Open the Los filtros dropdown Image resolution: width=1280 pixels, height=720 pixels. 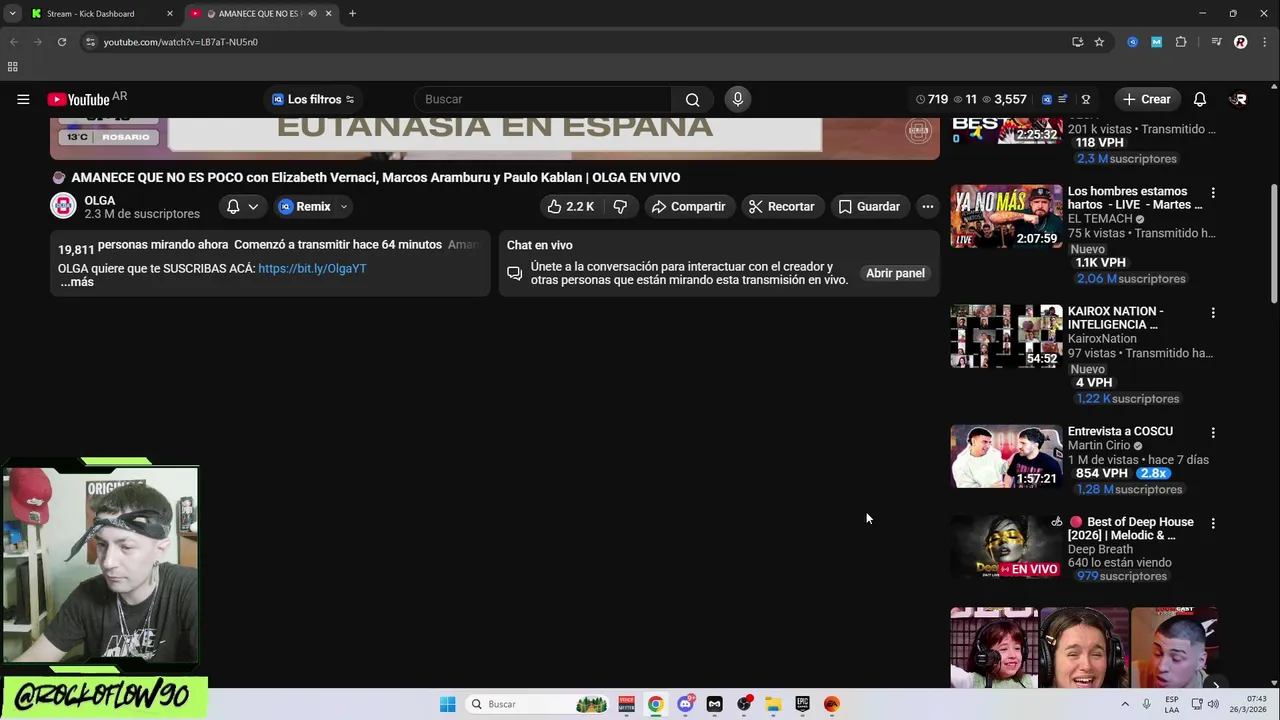pyautogui.click(x=313, y=99)
